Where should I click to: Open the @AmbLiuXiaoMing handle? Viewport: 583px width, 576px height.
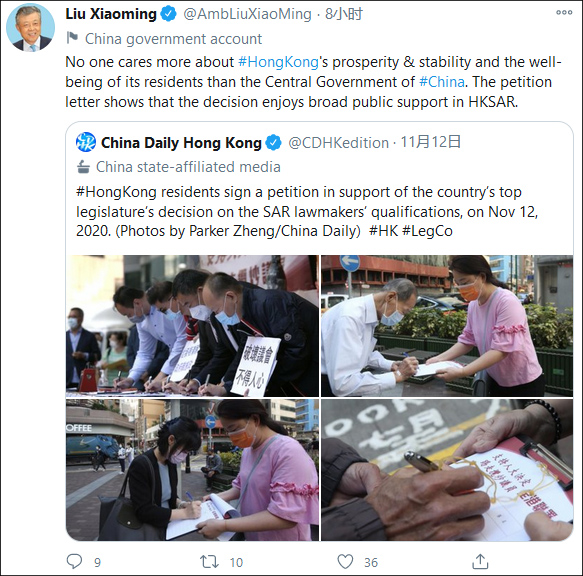click(x=247, y=14)
